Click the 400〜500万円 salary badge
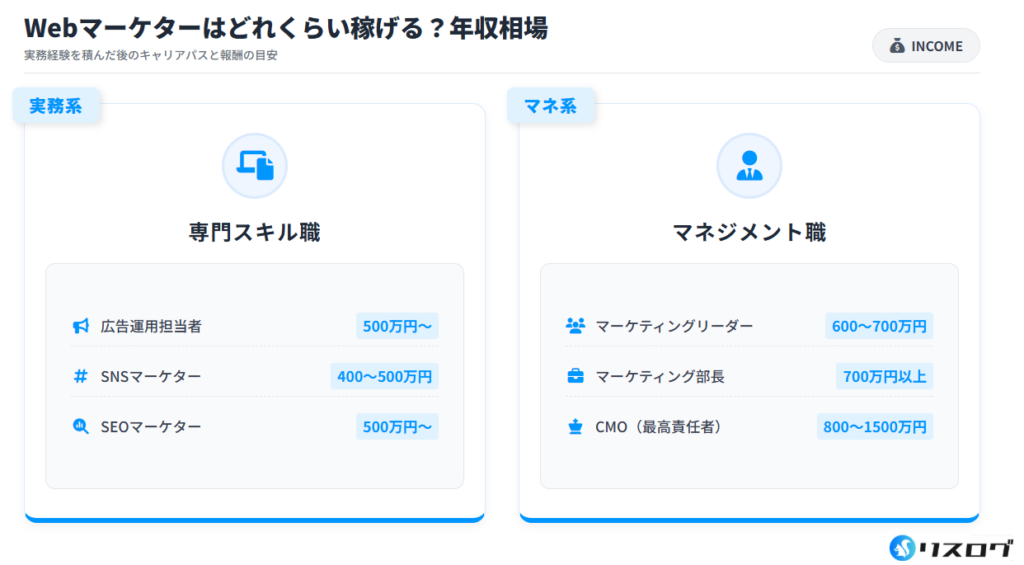The height and width of the screenshot is (565, 1024). point(385,376)
